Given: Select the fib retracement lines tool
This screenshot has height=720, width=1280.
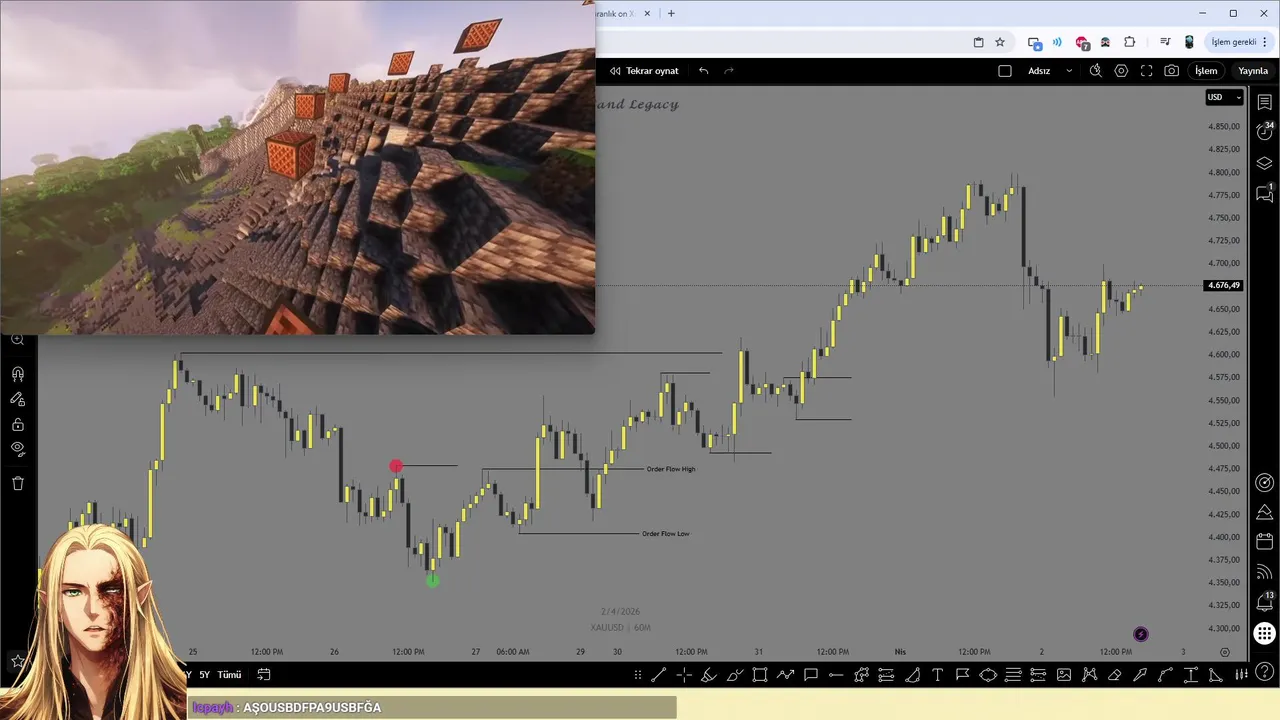Looking at the screenshot, I should click(1013, 675).
